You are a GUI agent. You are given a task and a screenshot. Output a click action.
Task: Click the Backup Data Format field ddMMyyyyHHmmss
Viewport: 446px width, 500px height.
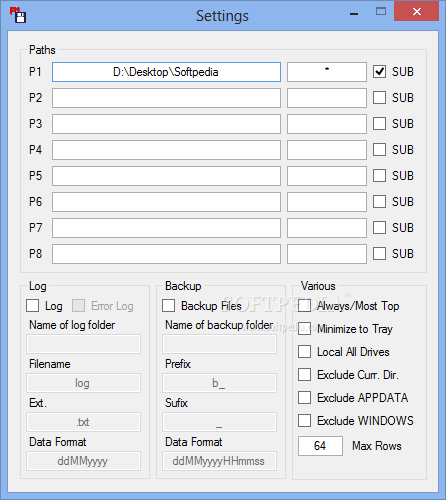click(219, 461)
